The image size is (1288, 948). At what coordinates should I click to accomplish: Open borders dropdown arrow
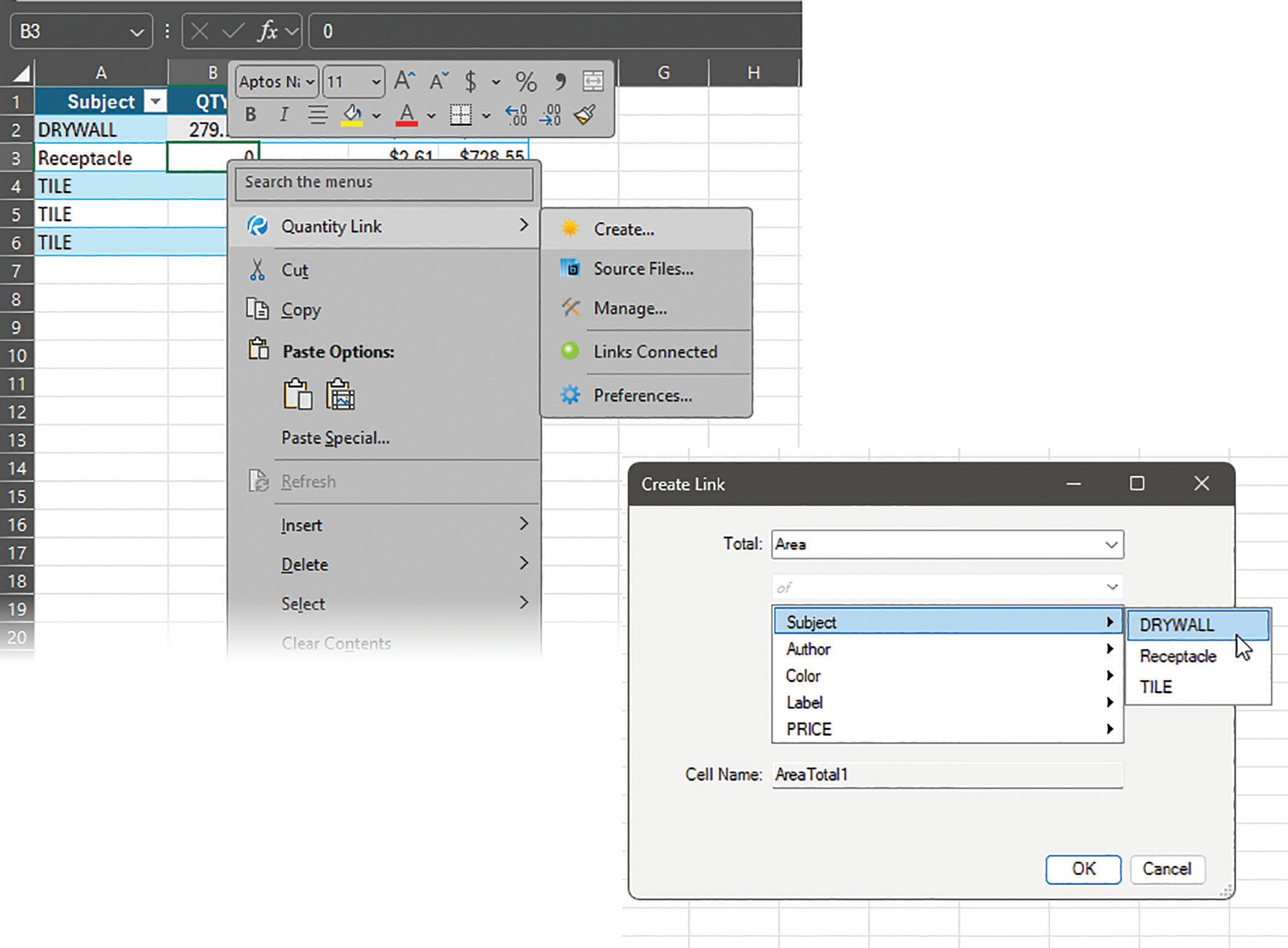pos(486,115)
